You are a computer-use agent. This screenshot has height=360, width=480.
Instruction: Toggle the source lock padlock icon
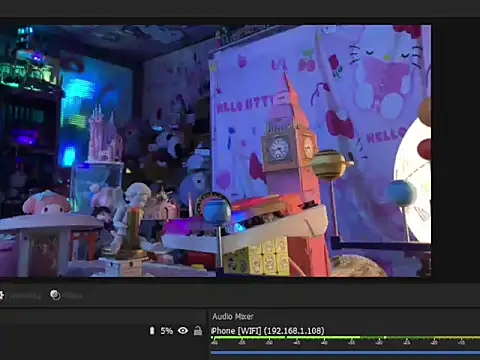pos(198,331)
